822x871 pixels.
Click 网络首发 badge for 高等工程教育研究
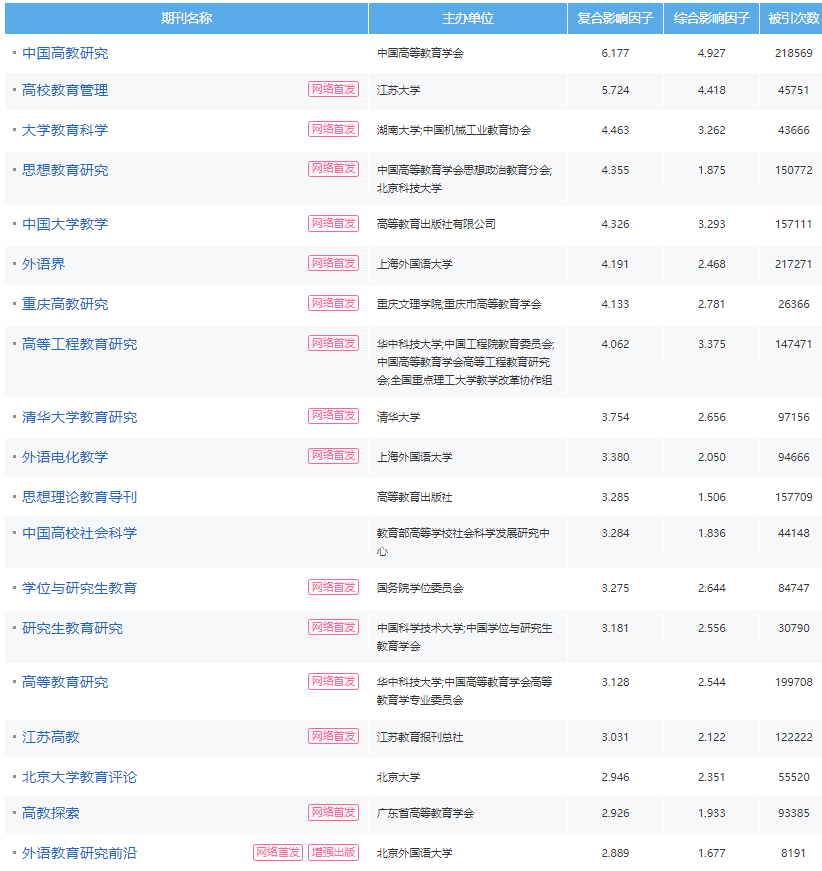click(x=333, y=343)
